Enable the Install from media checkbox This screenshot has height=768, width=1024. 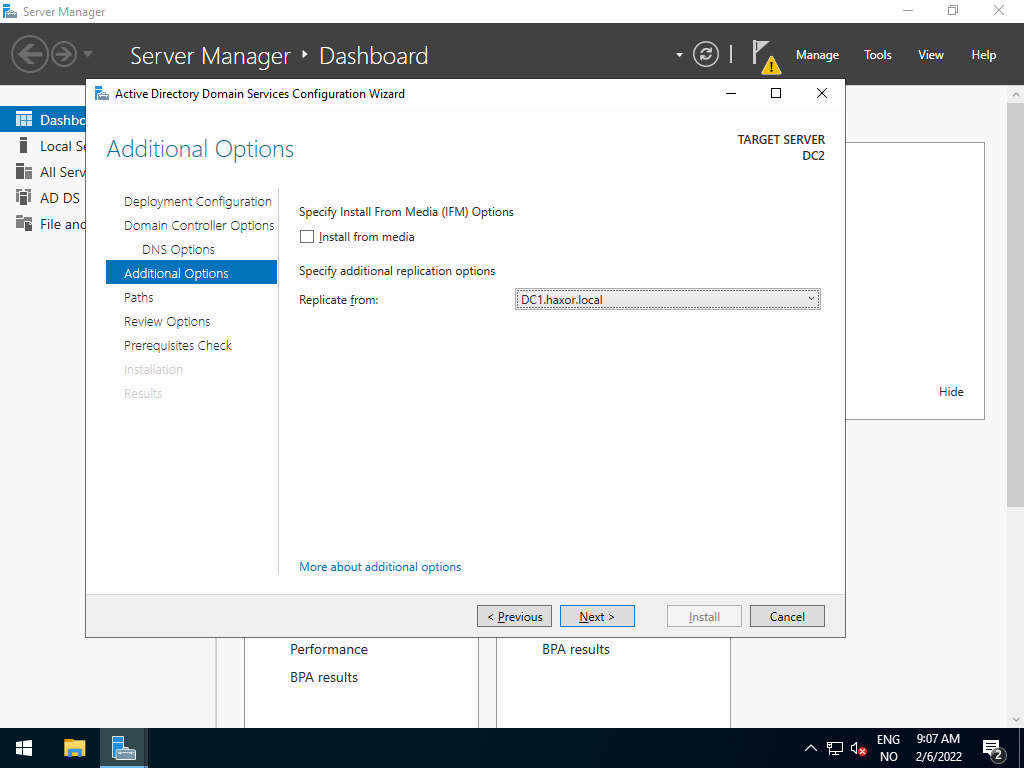pos(307,237)
